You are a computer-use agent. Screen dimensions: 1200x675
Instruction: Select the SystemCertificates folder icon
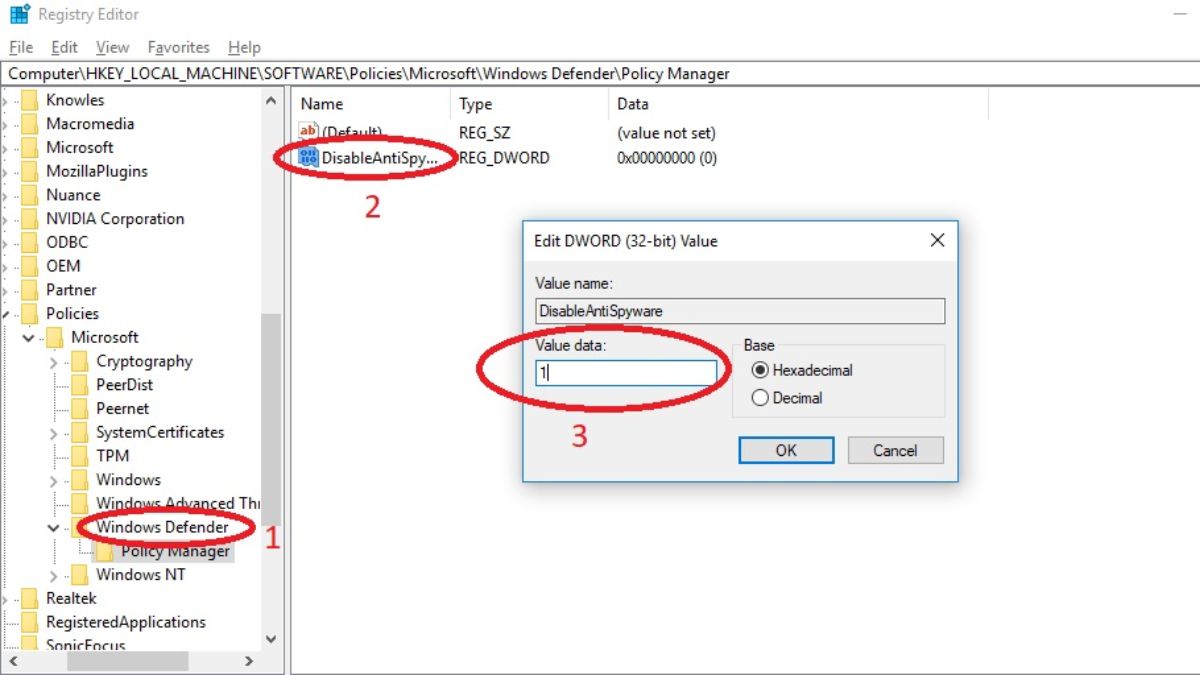(79, 433)
